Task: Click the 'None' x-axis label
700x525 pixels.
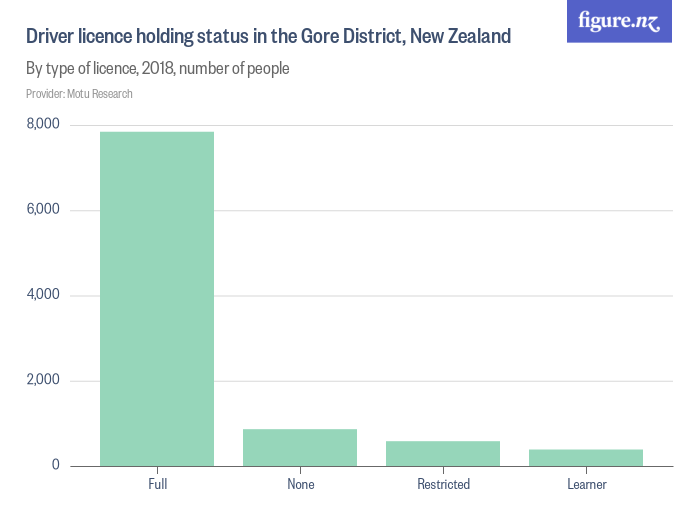Action: point(300,484)
